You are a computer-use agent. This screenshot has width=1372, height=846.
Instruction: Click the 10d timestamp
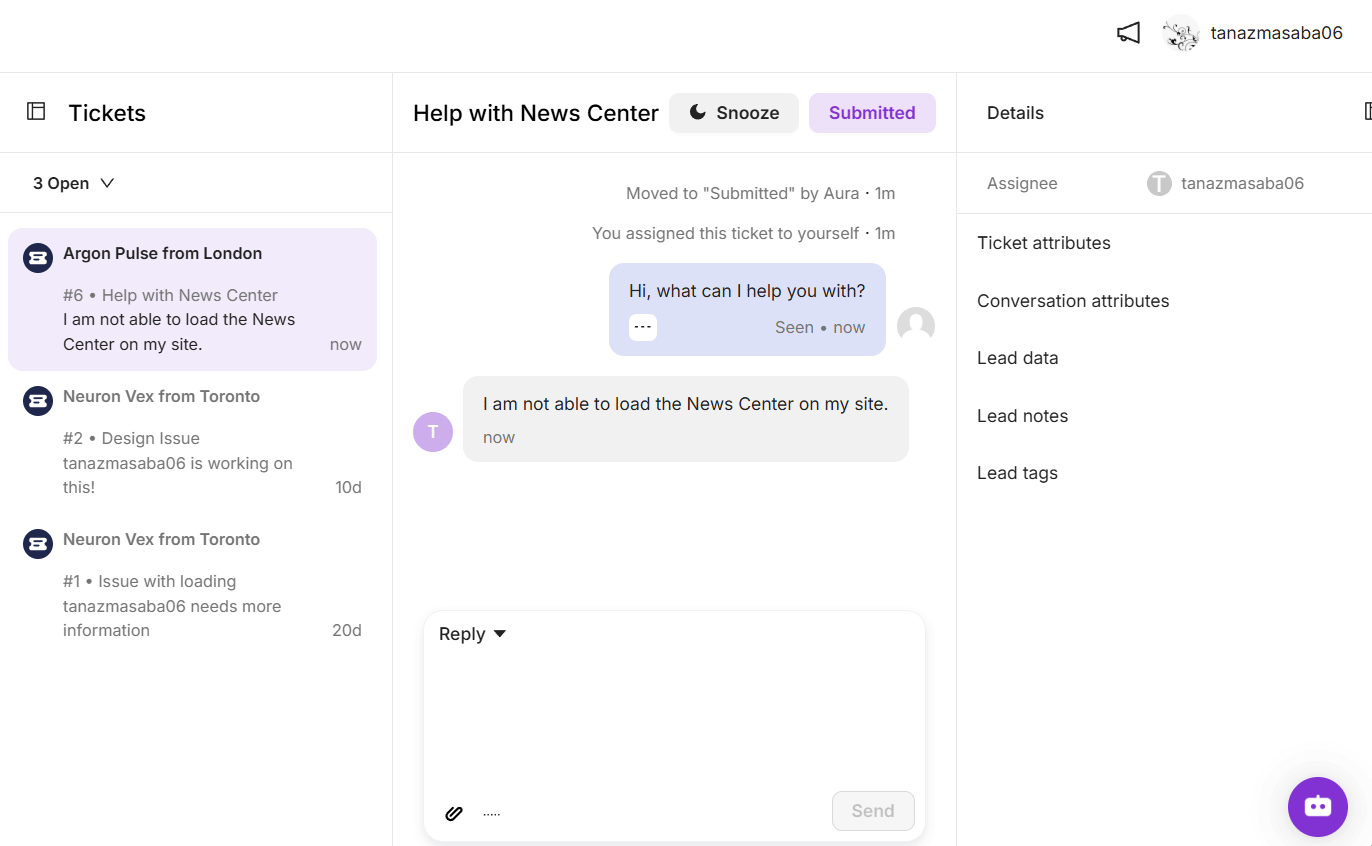(x=348, y=487)
